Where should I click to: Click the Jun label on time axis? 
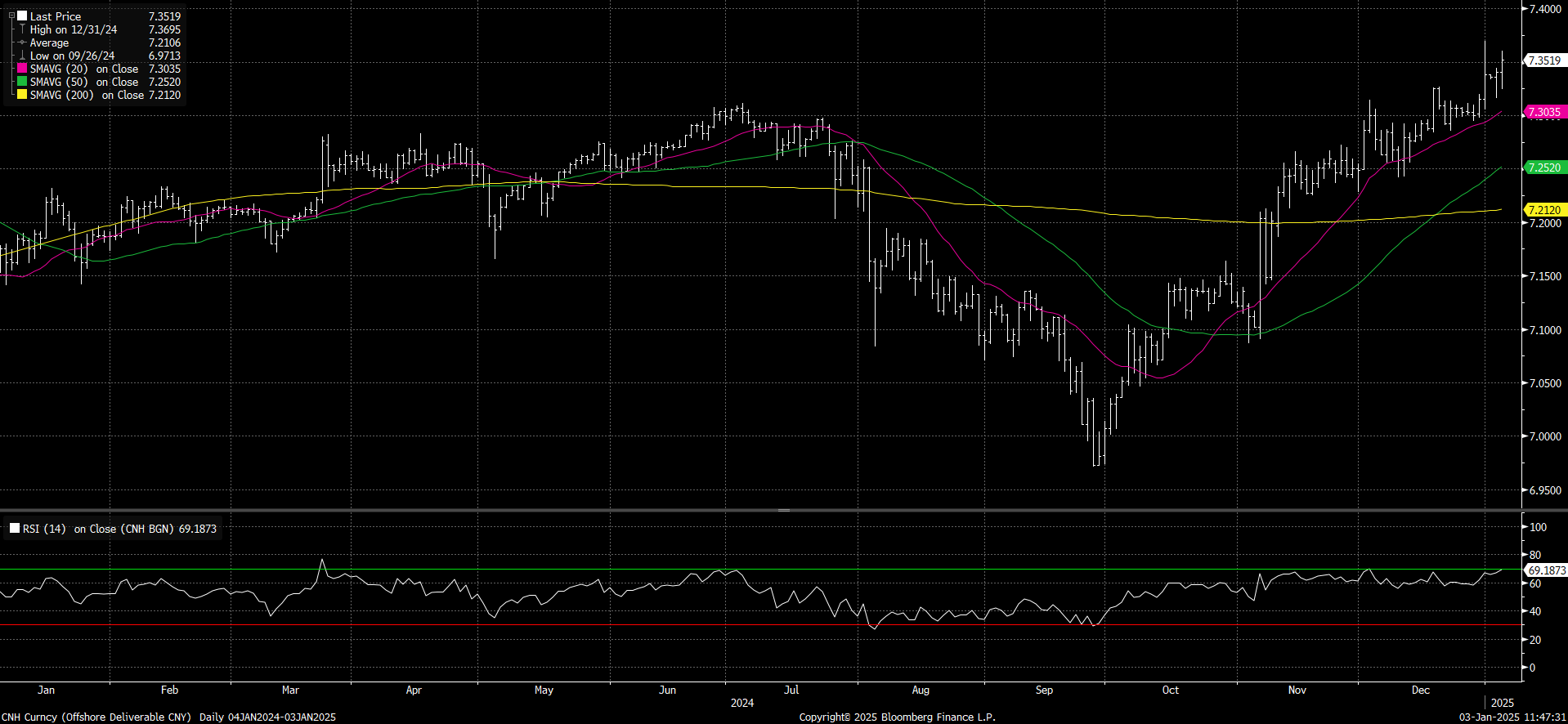(668, 690)
